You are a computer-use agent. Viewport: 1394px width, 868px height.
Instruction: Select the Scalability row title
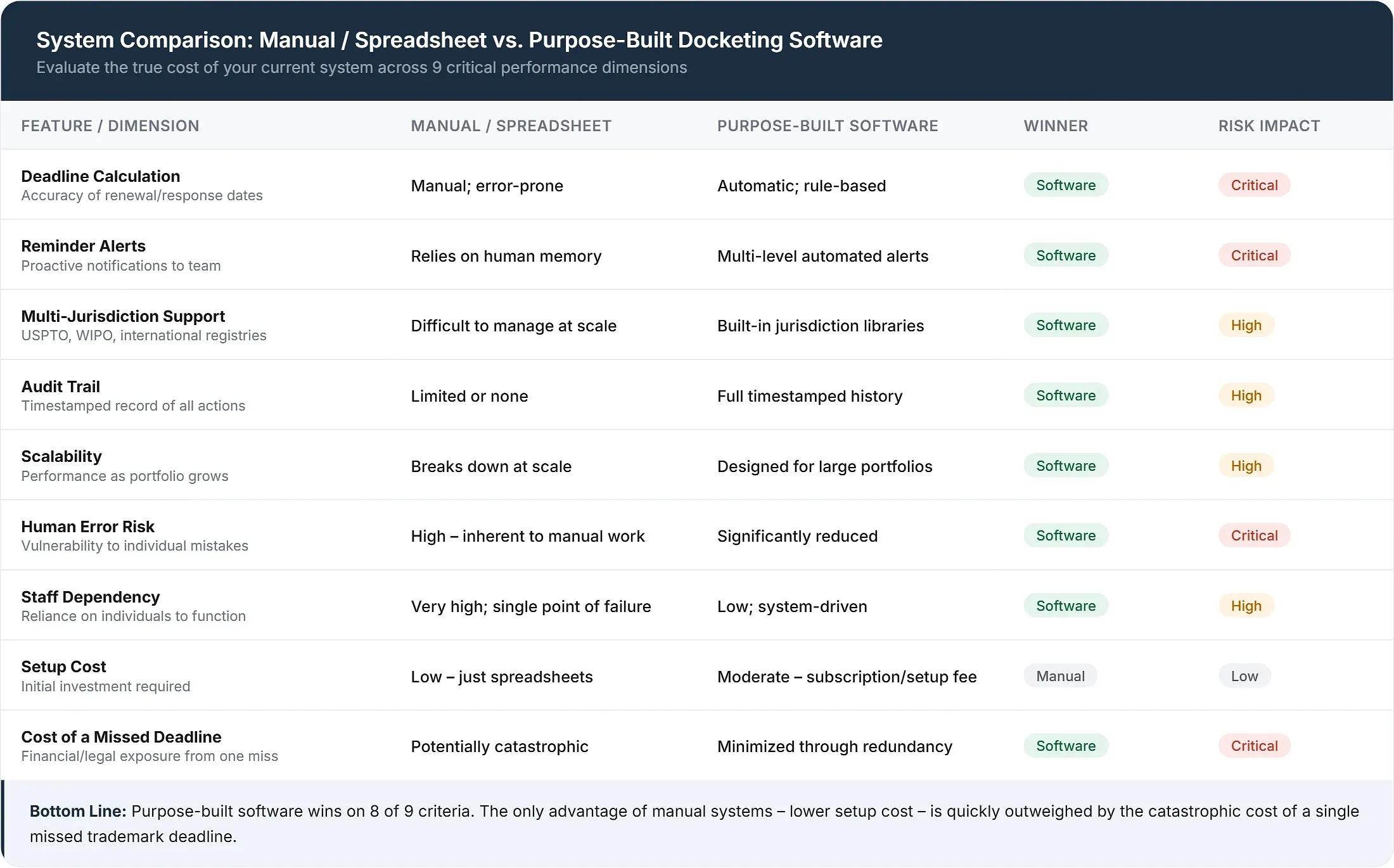[x=61, y=456]
